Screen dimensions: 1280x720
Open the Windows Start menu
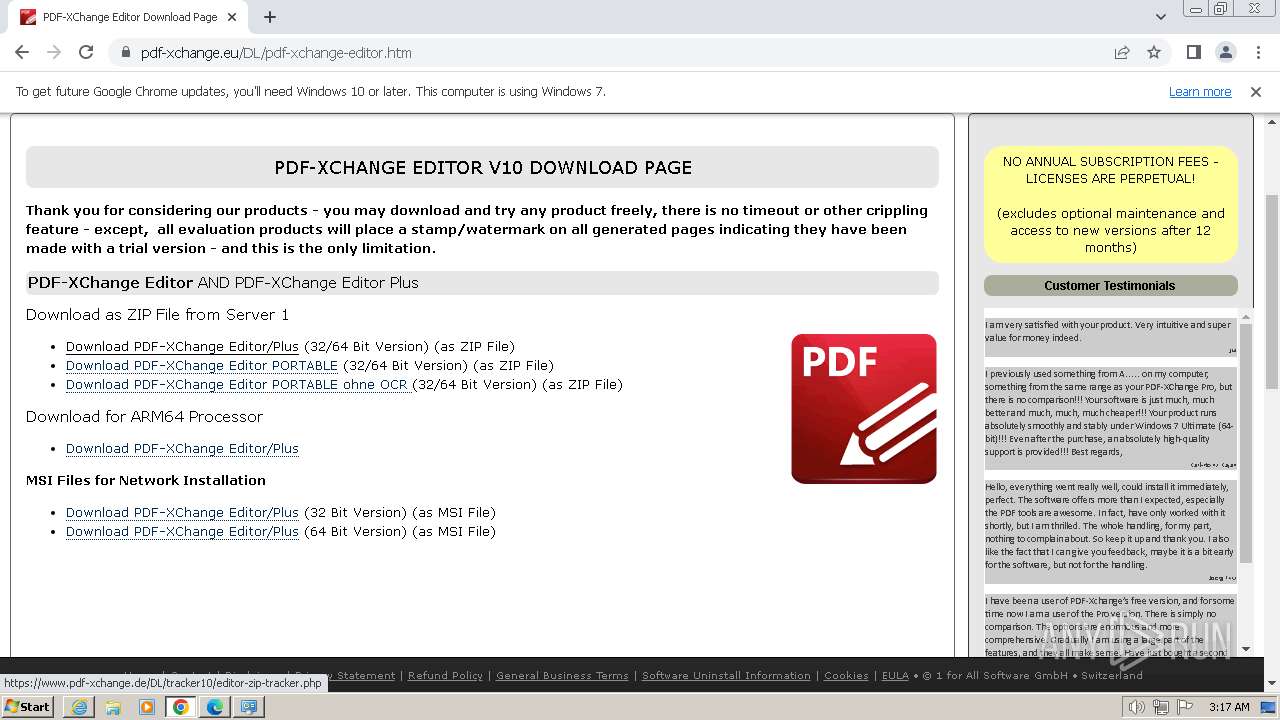[27, 706]
